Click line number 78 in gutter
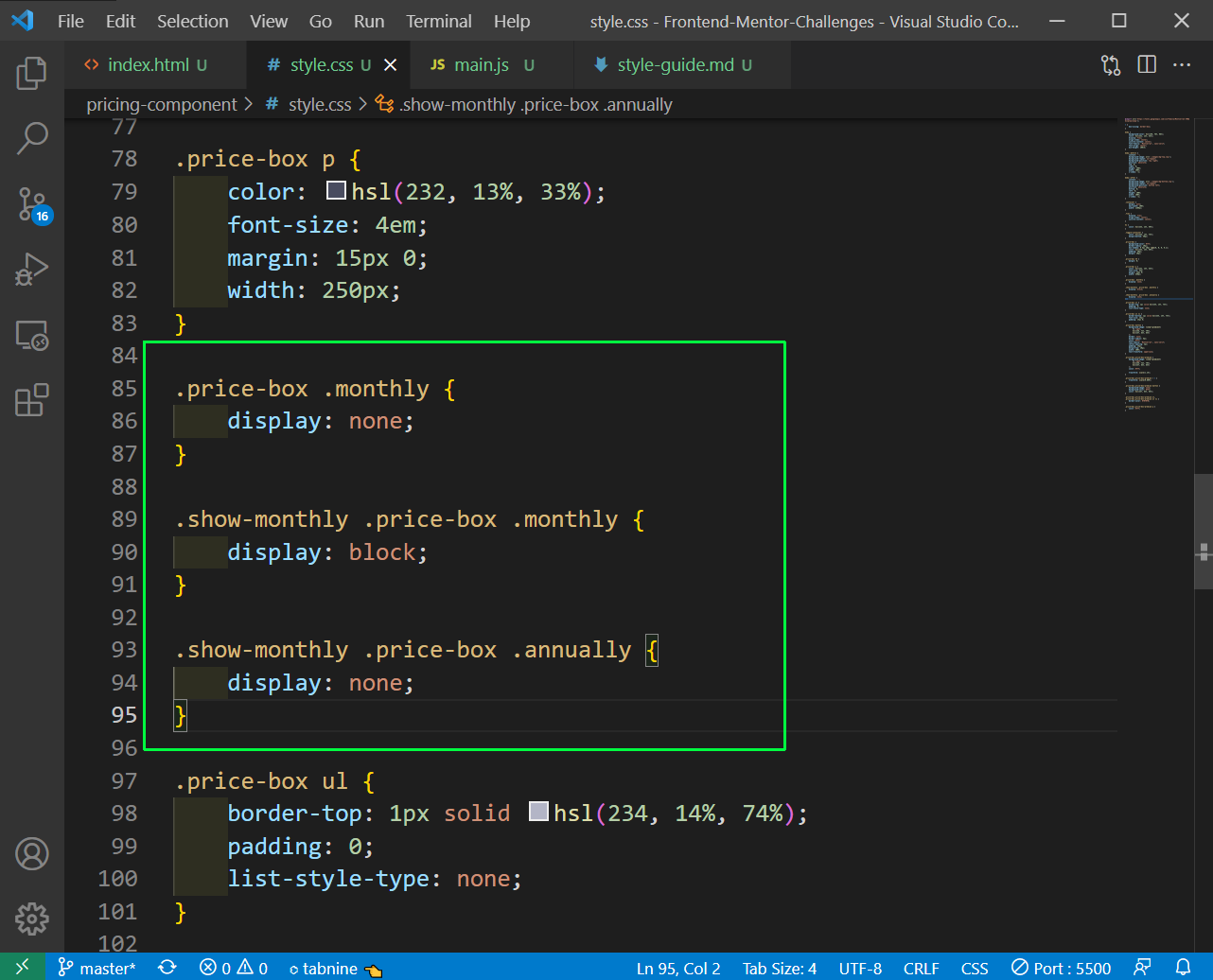1213x980 pixels. coord(124,159)
